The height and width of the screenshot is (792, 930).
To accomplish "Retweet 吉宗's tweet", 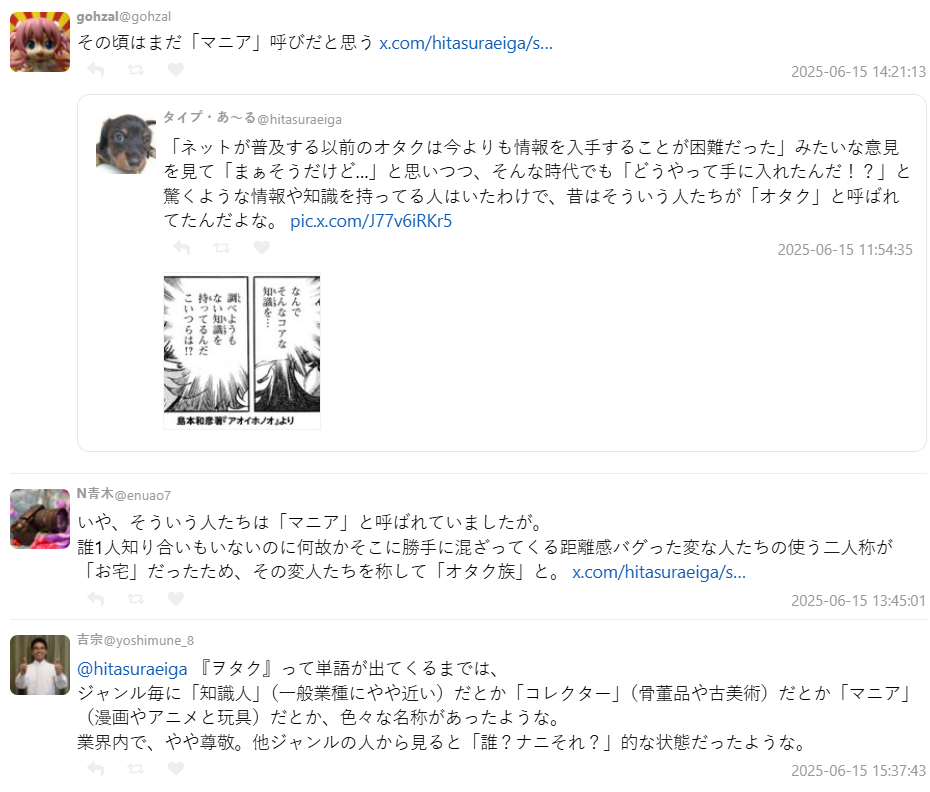I will point(135,769).
